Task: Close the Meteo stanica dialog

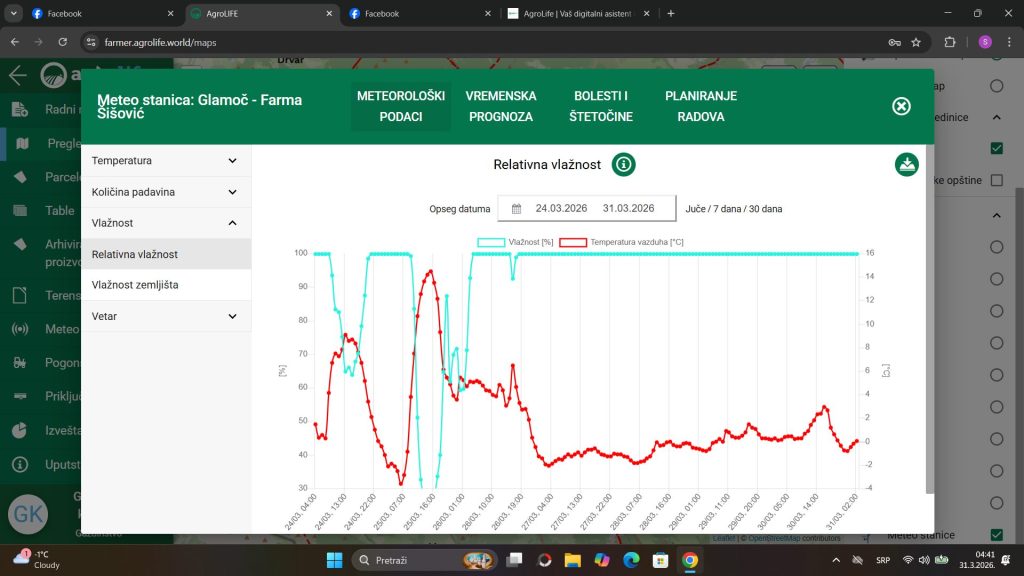Action: (901, 106)
